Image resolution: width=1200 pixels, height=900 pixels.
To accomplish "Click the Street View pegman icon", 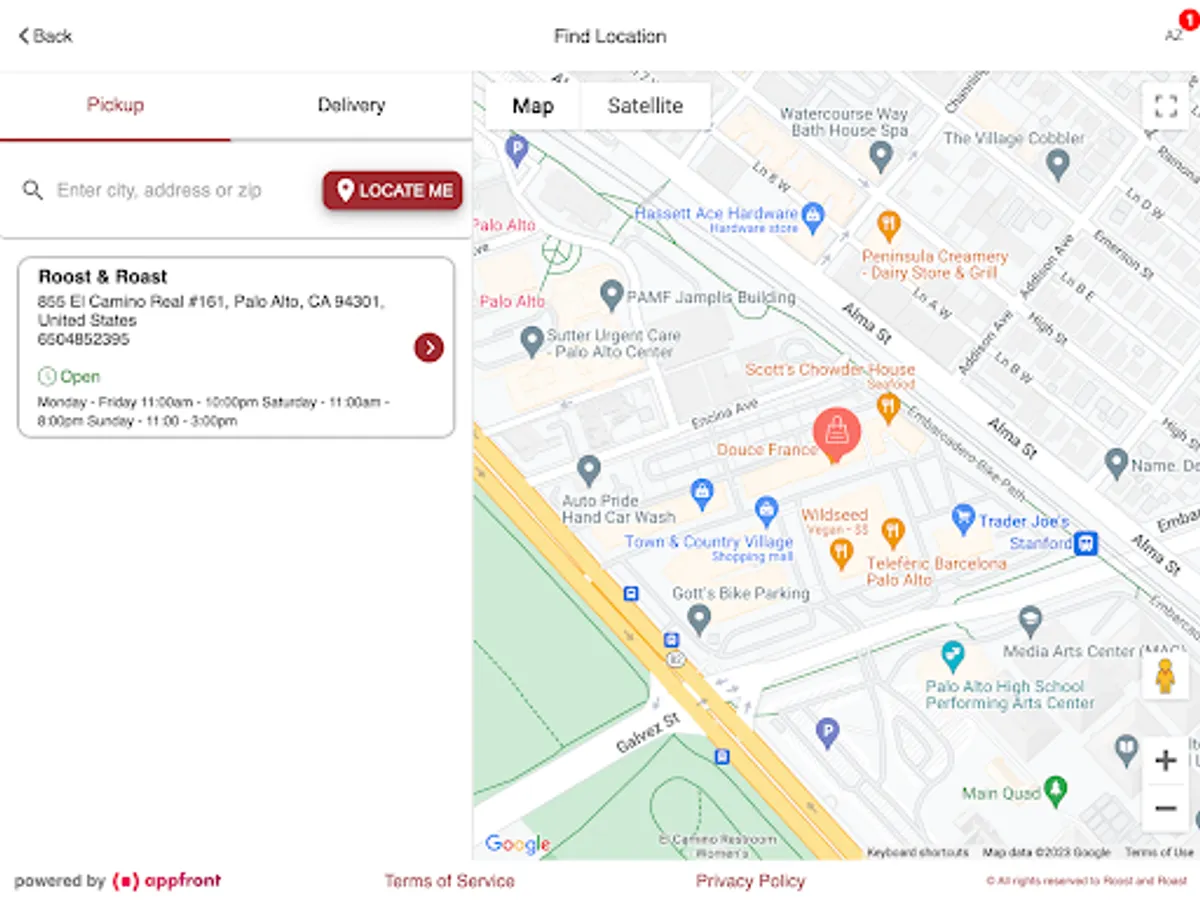I will 1165,677.
